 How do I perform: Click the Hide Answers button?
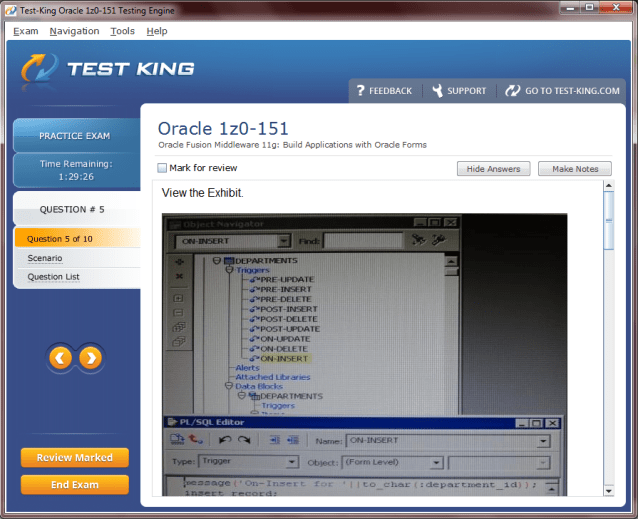[493, 169]
